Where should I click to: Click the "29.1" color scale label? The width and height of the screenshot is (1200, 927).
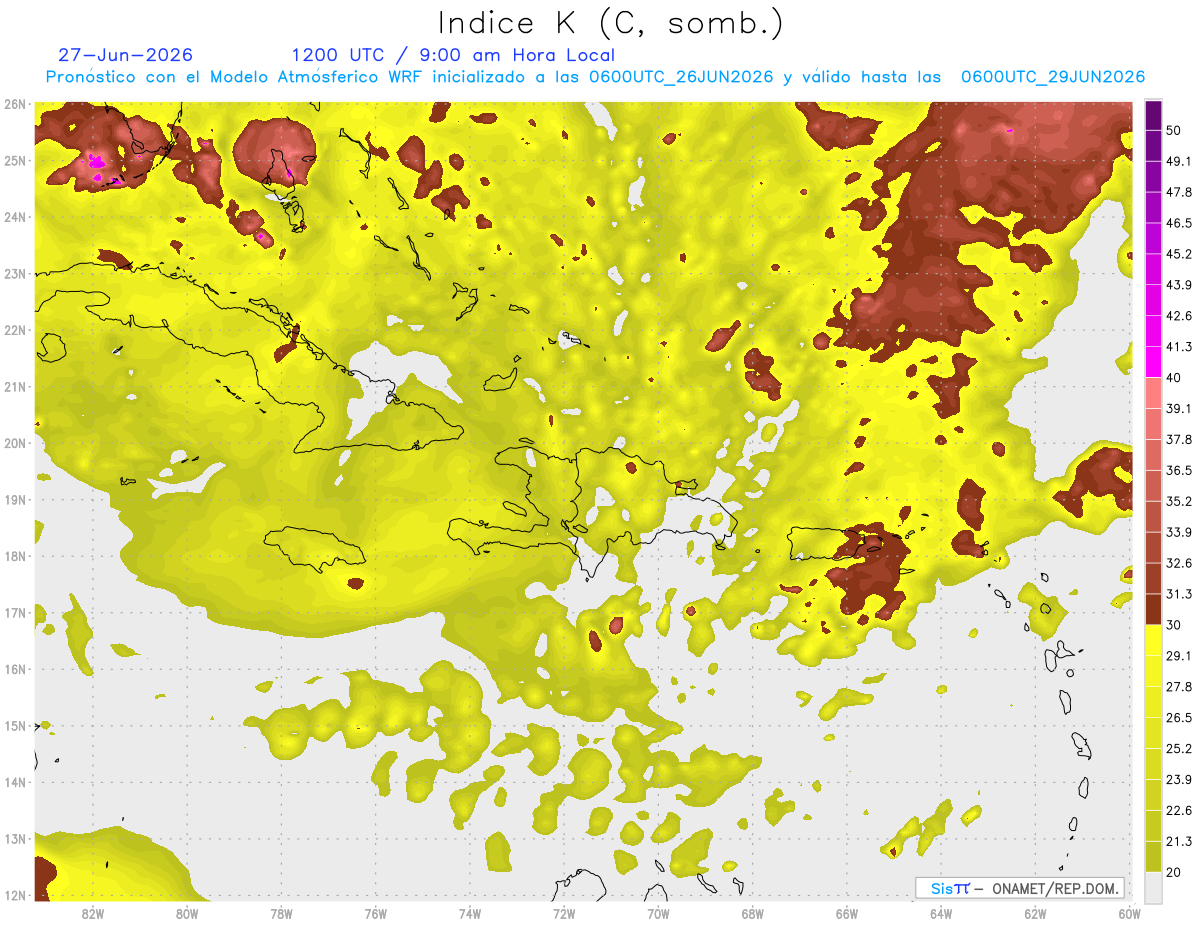(x=1178, y=656)
